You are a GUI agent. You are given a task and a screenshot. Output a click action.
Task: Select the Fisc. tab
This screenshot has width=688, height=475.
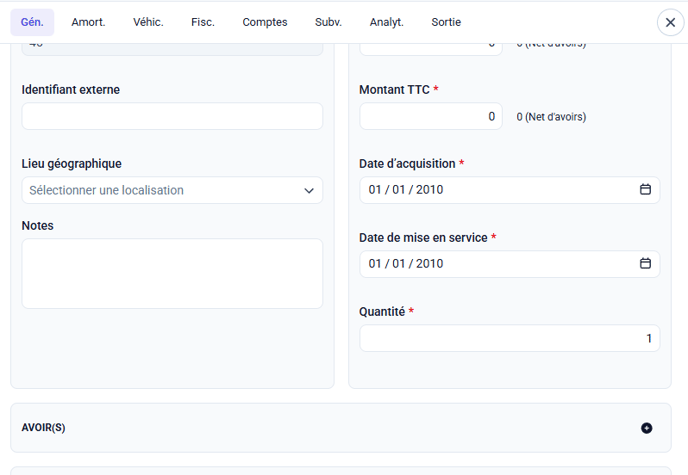click(x=203, y=22)
